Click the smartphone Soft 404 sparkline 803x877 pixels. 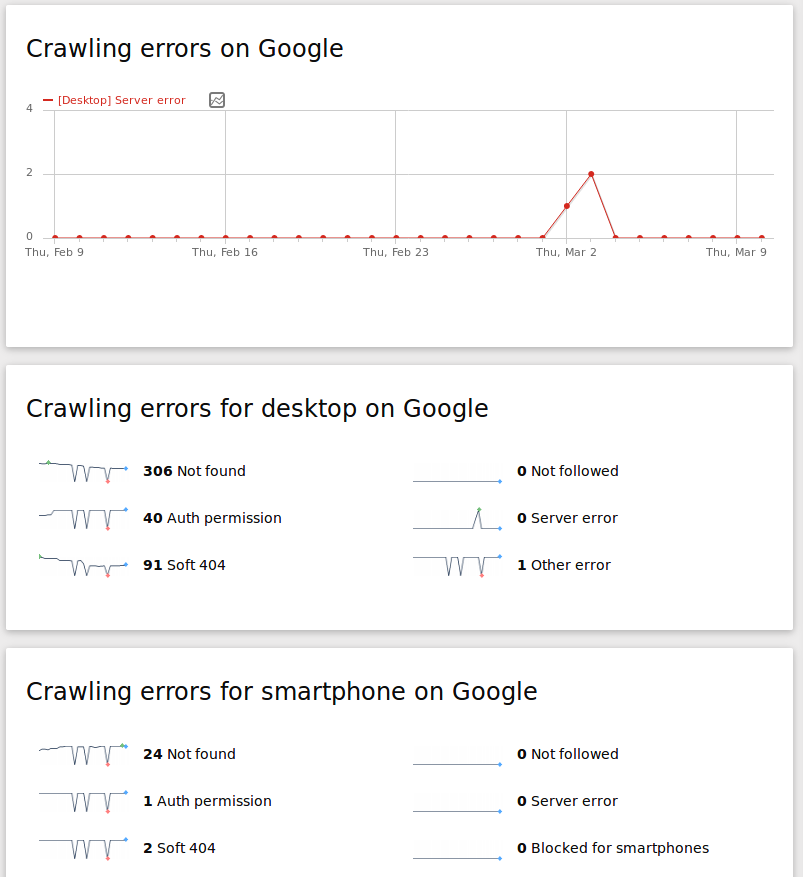tap(83, 848)
